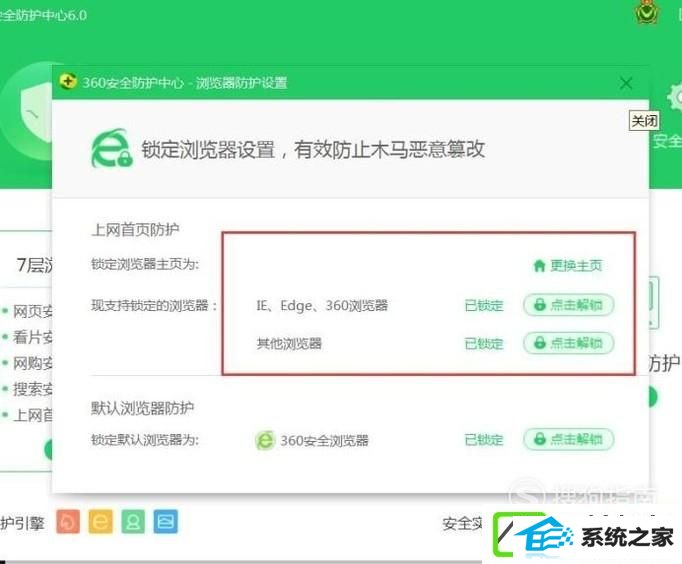Close the 浏览器防护设置 dialog with X
682x564 pixels.
[x=626, y=83]
